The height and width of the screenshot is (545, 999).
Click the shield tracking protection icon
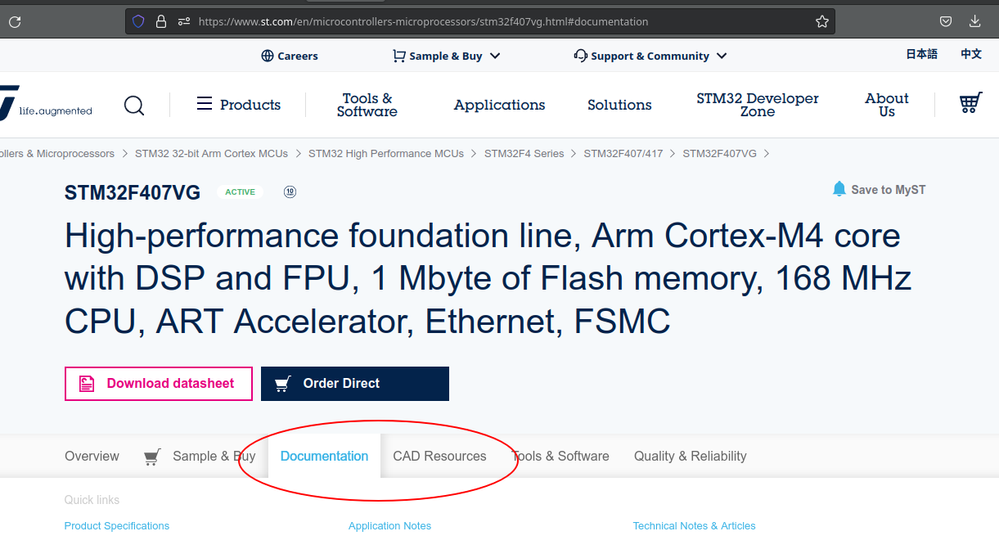(x=139, y=21)
